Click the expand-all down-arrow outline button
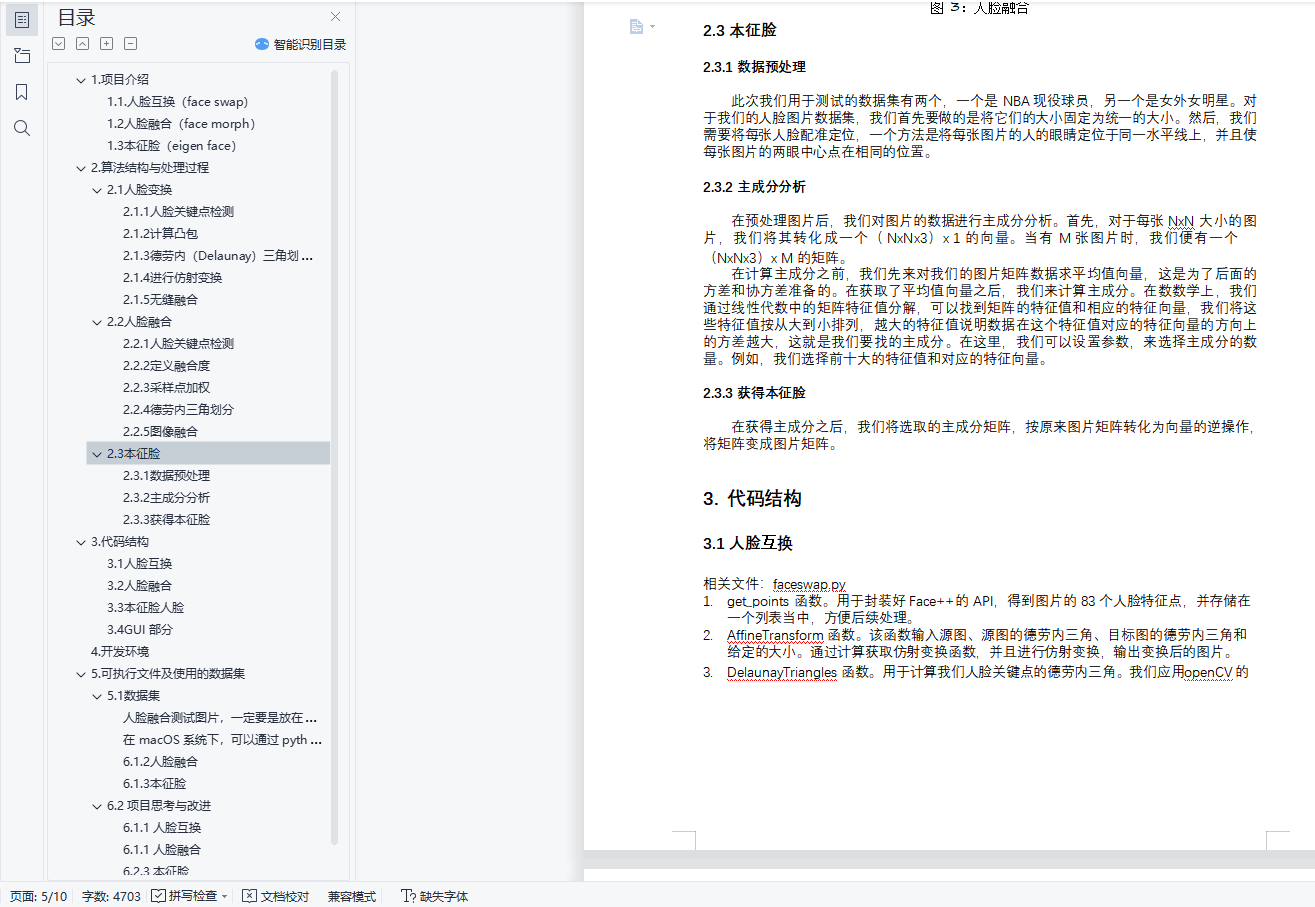Image resolution: width=1315 pixels, height=907 pixels. click(x=58, y=43)
